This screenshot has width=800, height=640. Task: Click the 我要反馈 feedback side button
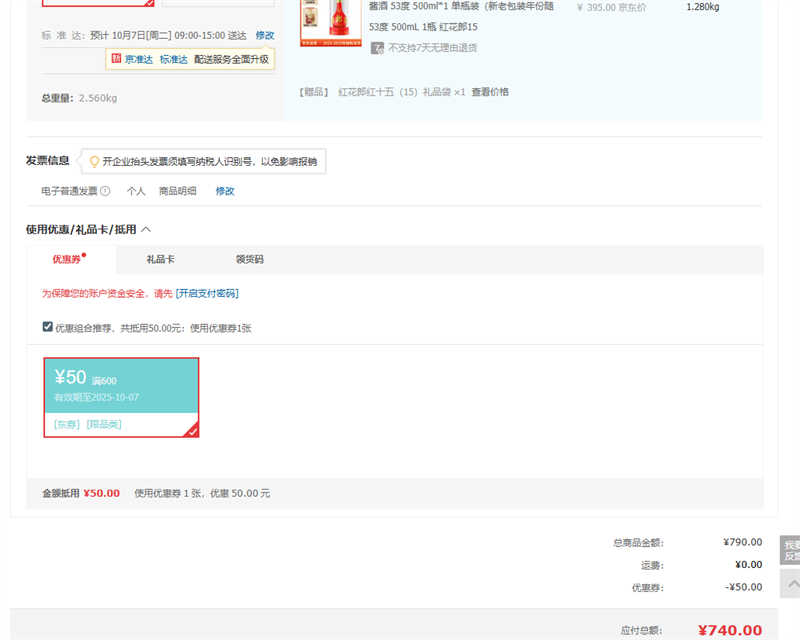coord(790,550)
